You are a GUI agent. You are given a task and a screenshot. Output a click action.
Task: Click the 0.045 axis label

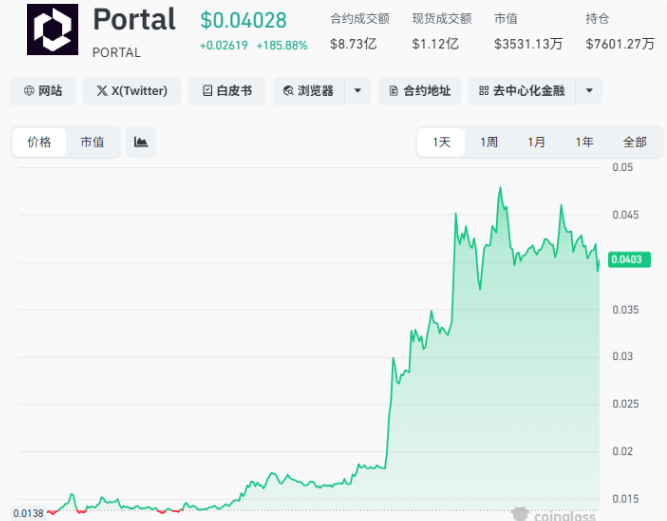tap(625, 215)
